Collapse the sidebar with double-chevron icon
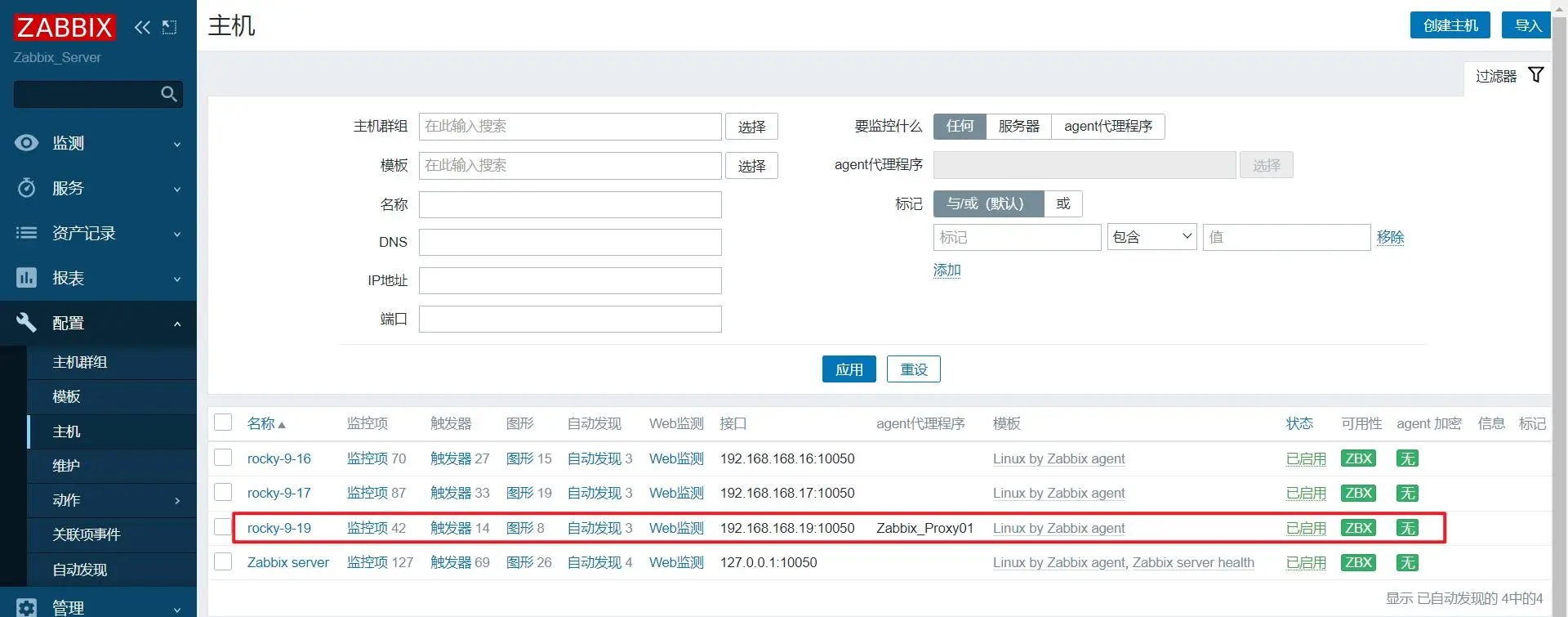 142,27
